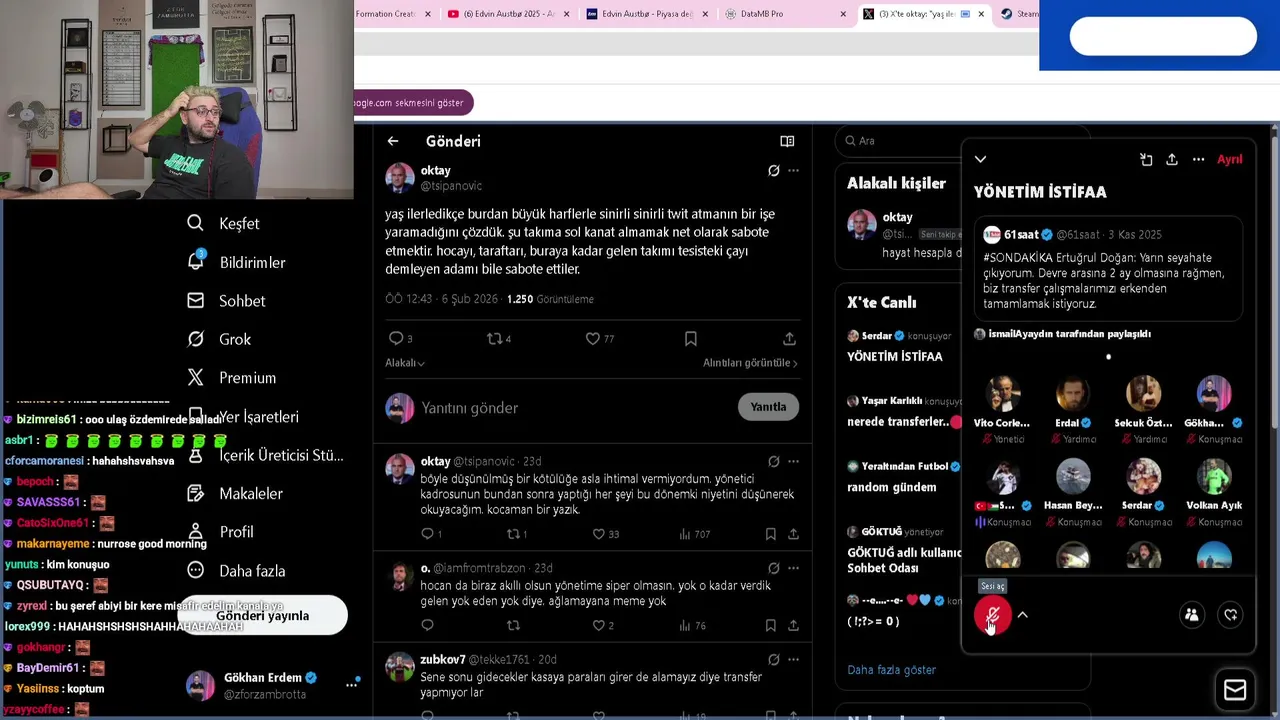Open Yeraltından Futbol random gündem space
Screen dimensions: 1280x720
pos(903,477)
